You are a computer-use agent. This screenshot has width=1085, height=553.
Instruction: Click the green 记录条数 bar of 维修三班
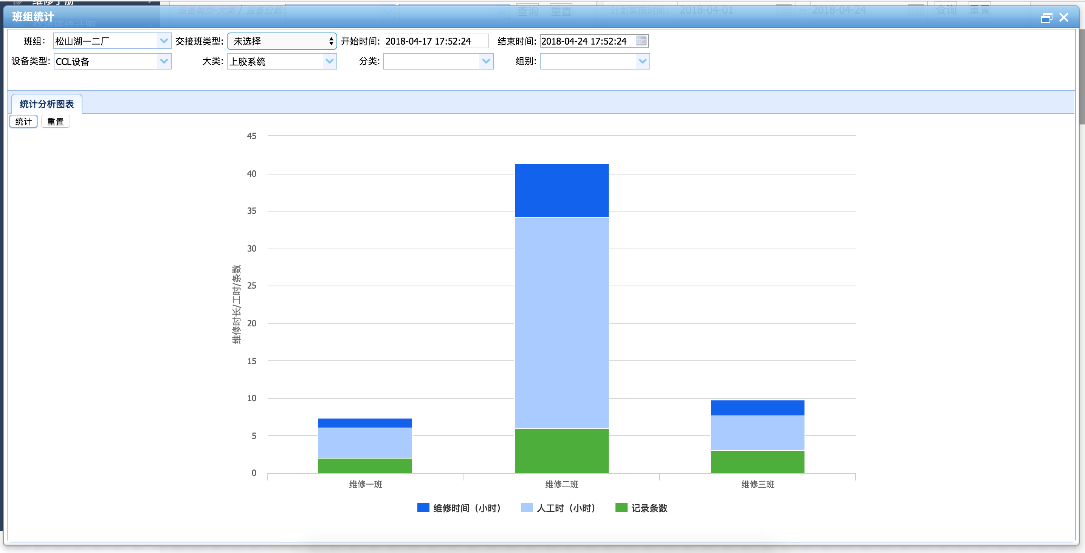click(757, 461)
